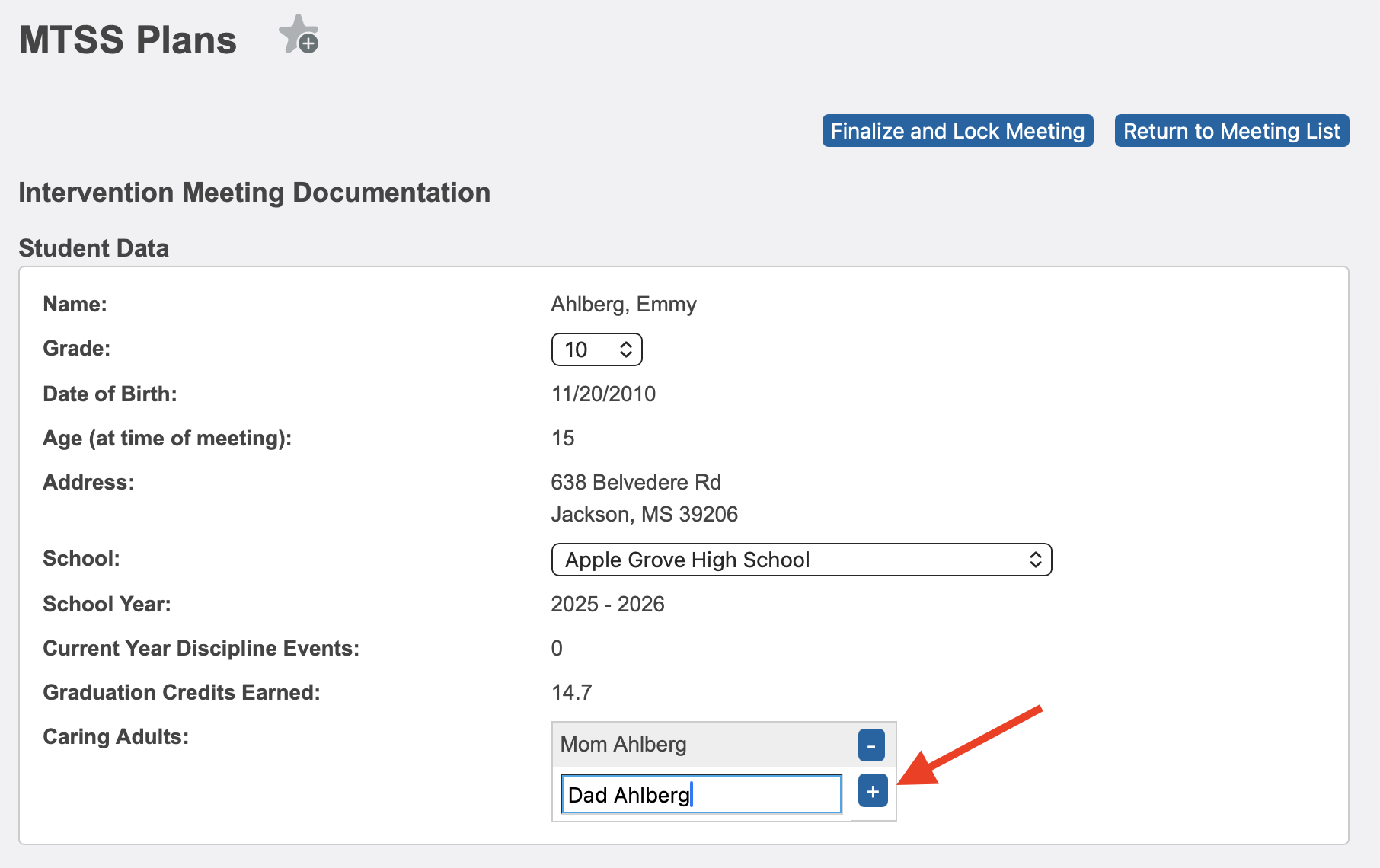
Task: Click the School Year 2025 - 2026 value
Action: (x=608, y=604)
